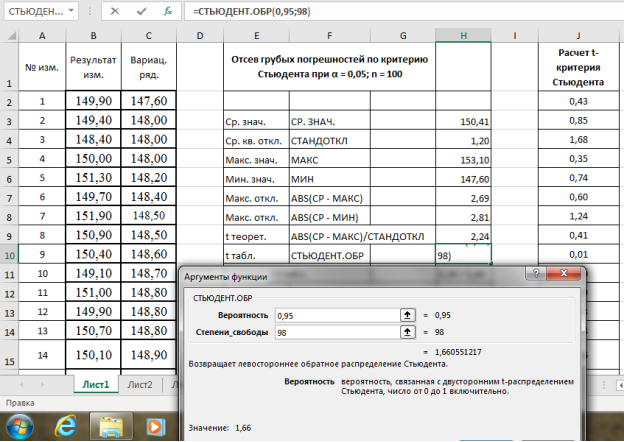The image size is (624, 442).
Task: Select column C header
Action: pyautogui.click(x=148, y=36)
